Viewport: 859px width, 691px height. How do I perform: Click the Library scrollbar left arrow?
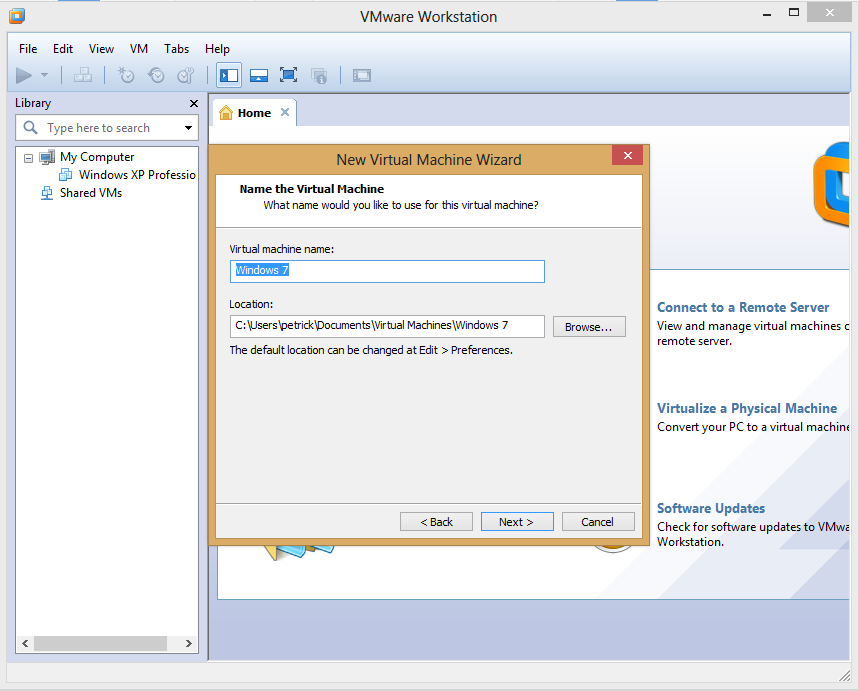pos(25,643)
